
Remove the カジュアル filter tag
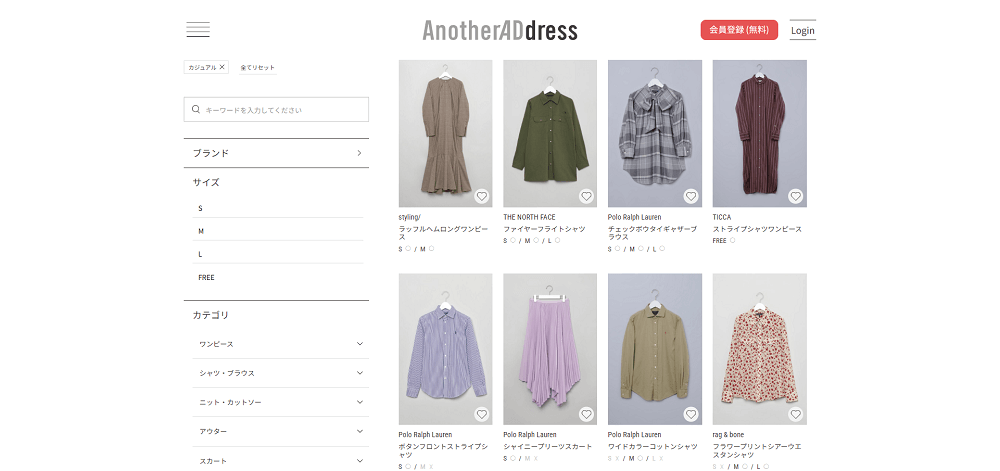tap(222, 67)
